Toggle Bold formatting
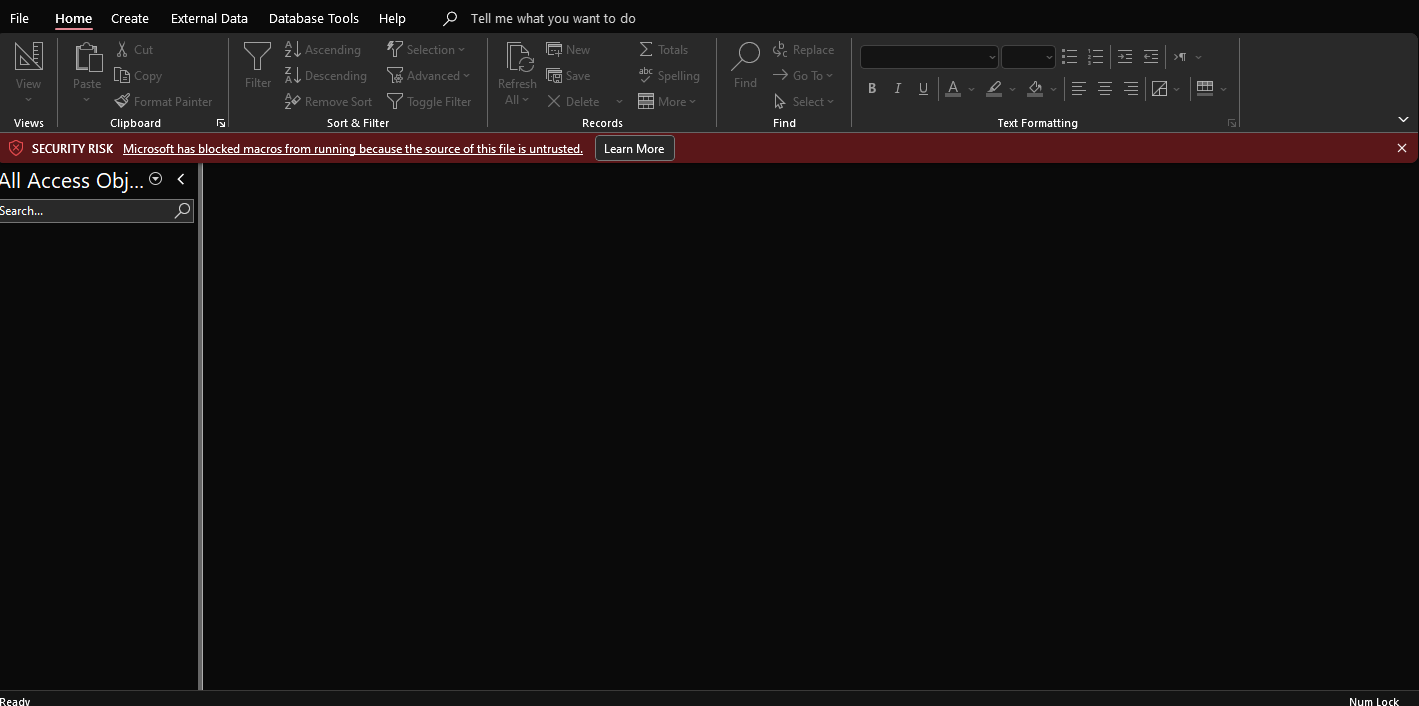The image size is (1419, 706). pyautogui.click(x=872, y=88)
